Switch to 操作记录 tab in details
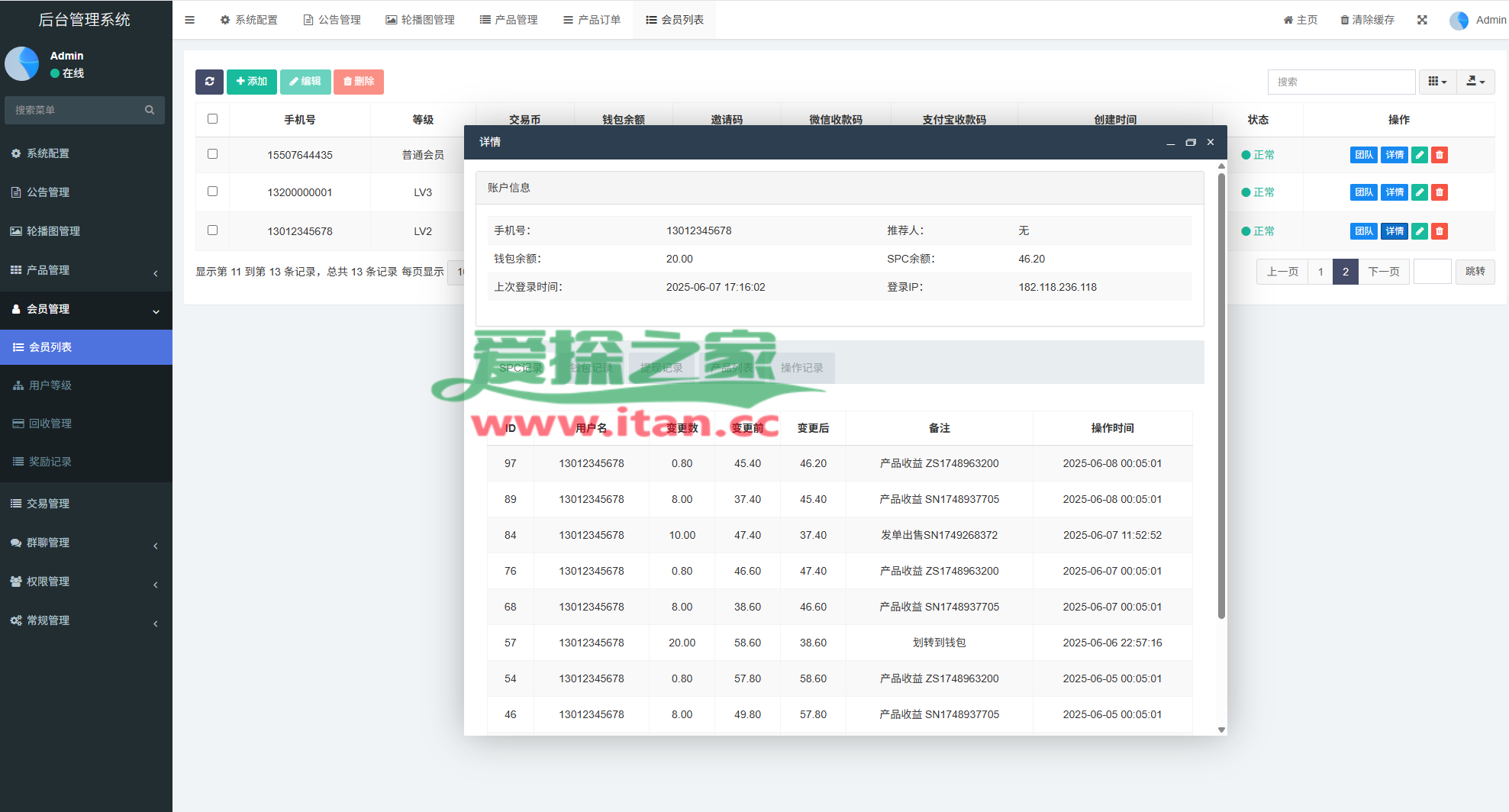The image size is (1509, 812). [x=801, y=368]
